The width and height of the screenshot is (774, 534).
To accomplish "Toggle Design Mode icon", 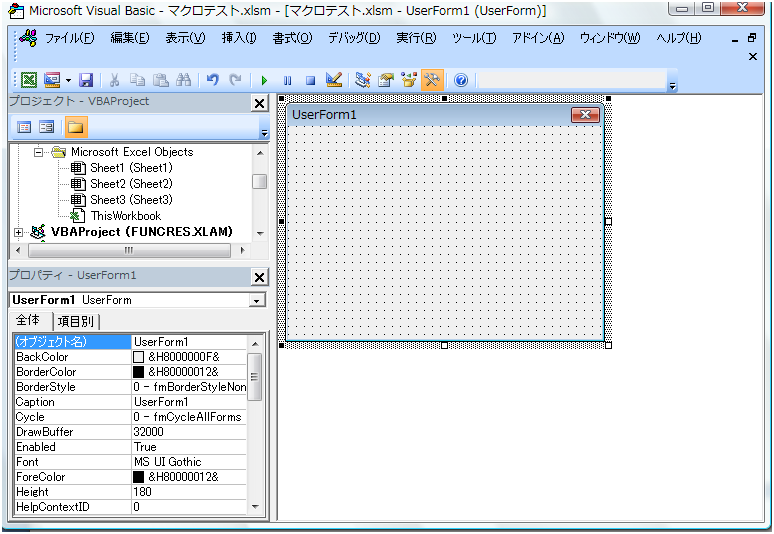I will click(334, 80).
